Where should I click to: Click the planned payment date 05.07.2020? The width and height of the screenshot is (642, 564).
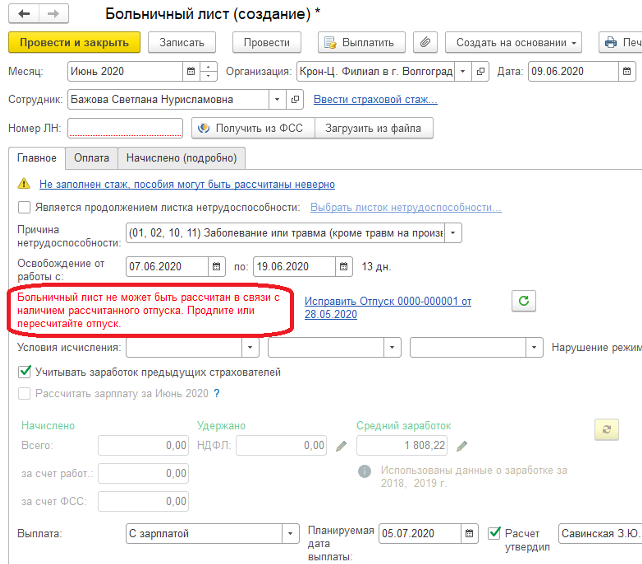coord(420,534)
